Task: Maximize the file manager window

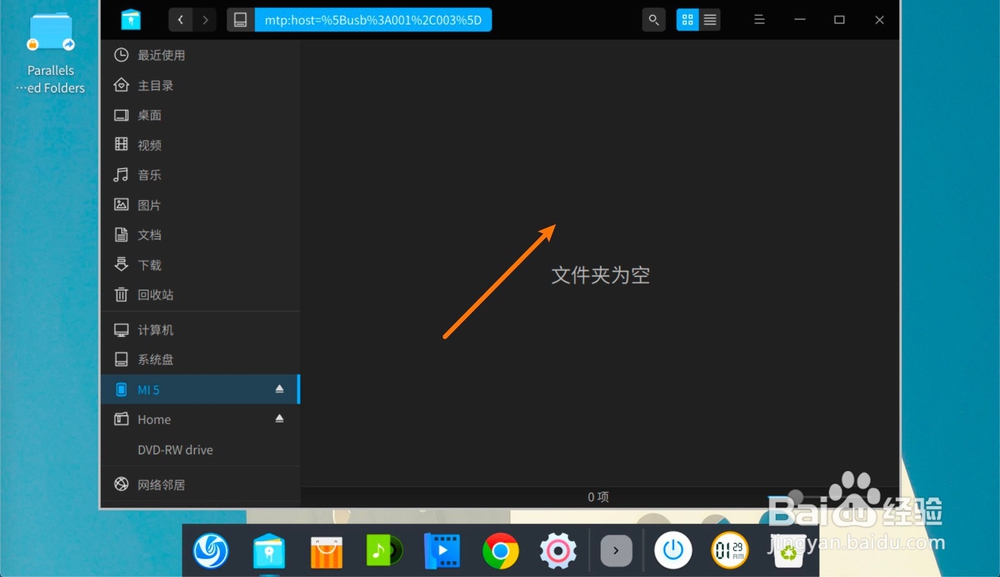Action: [839, 20]
